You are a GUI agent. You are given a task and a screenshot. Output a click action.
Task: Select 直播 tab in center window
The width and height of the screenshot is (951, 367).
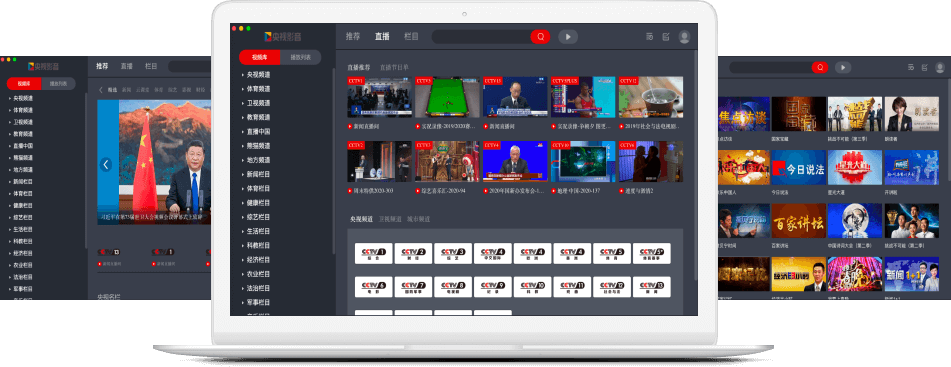(x=382, y=36)
